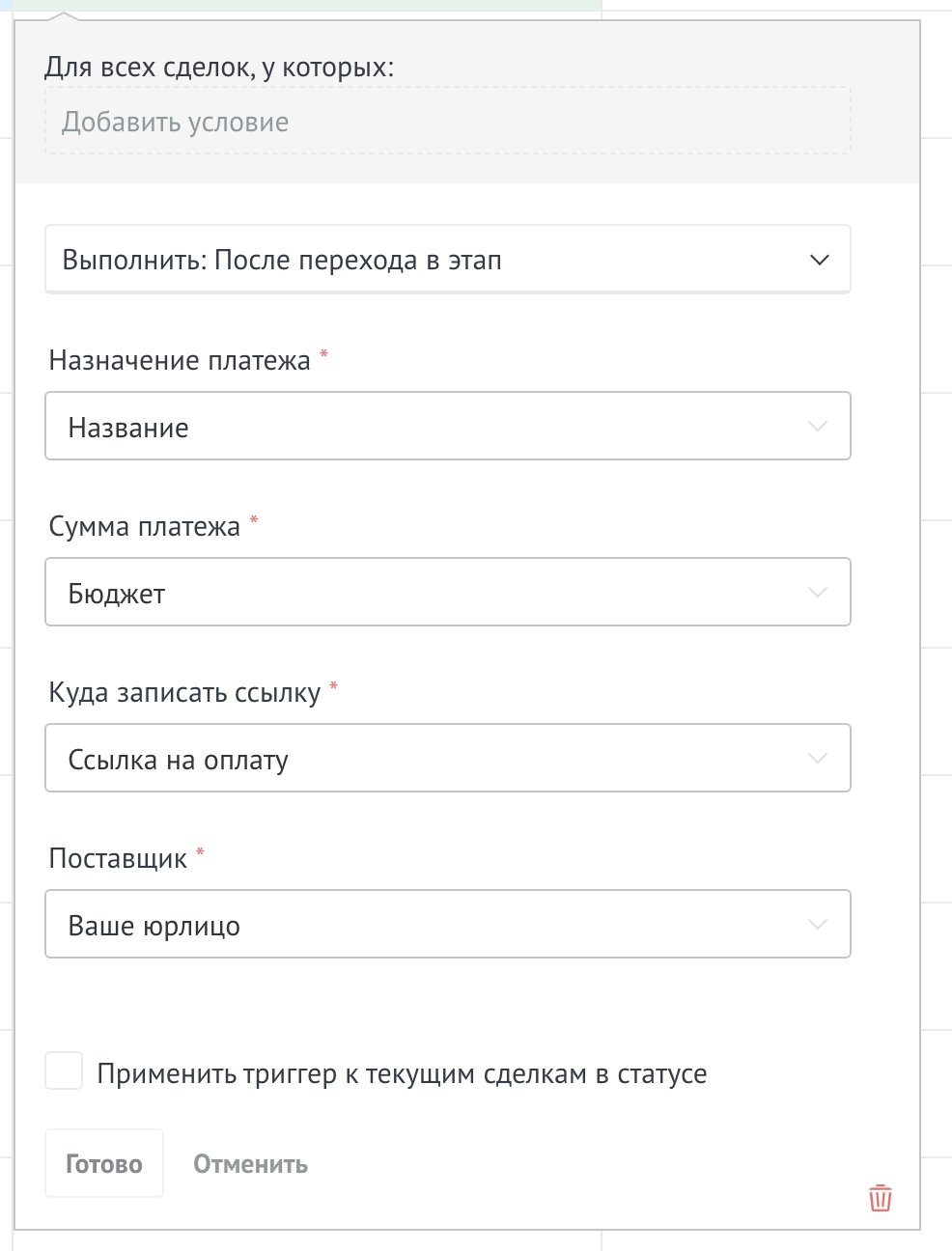
Task: Click the Поставщик field label
Action: pyautogui.click(x=118, y=859)
